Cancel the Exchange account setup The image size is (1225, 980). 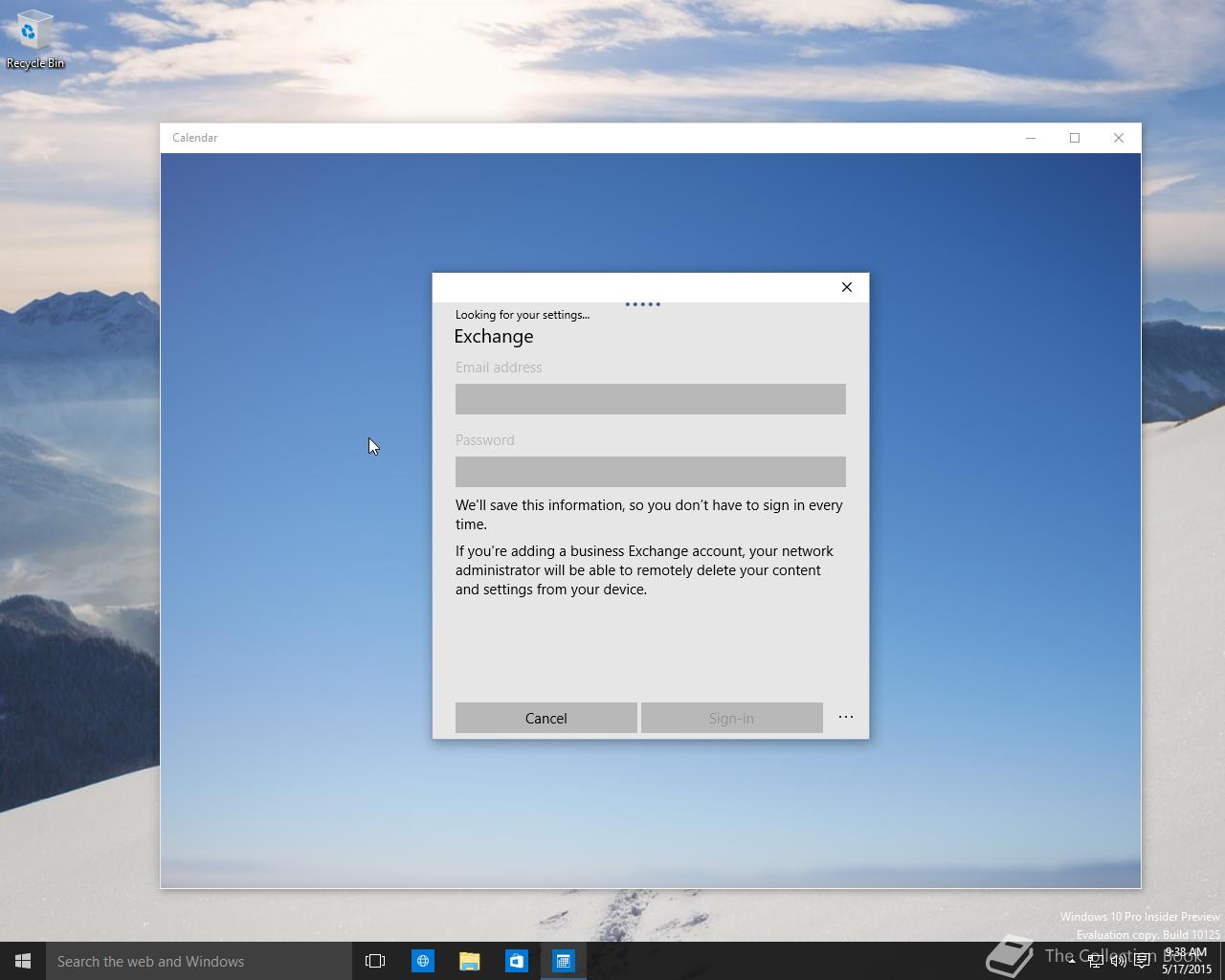point(546,718)
